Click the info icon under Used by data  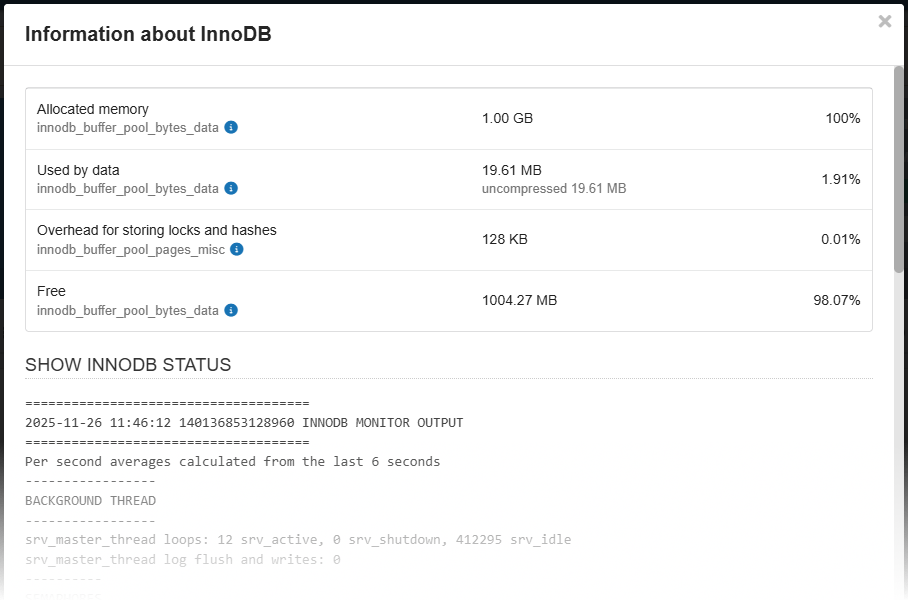(x=231, y=188)
